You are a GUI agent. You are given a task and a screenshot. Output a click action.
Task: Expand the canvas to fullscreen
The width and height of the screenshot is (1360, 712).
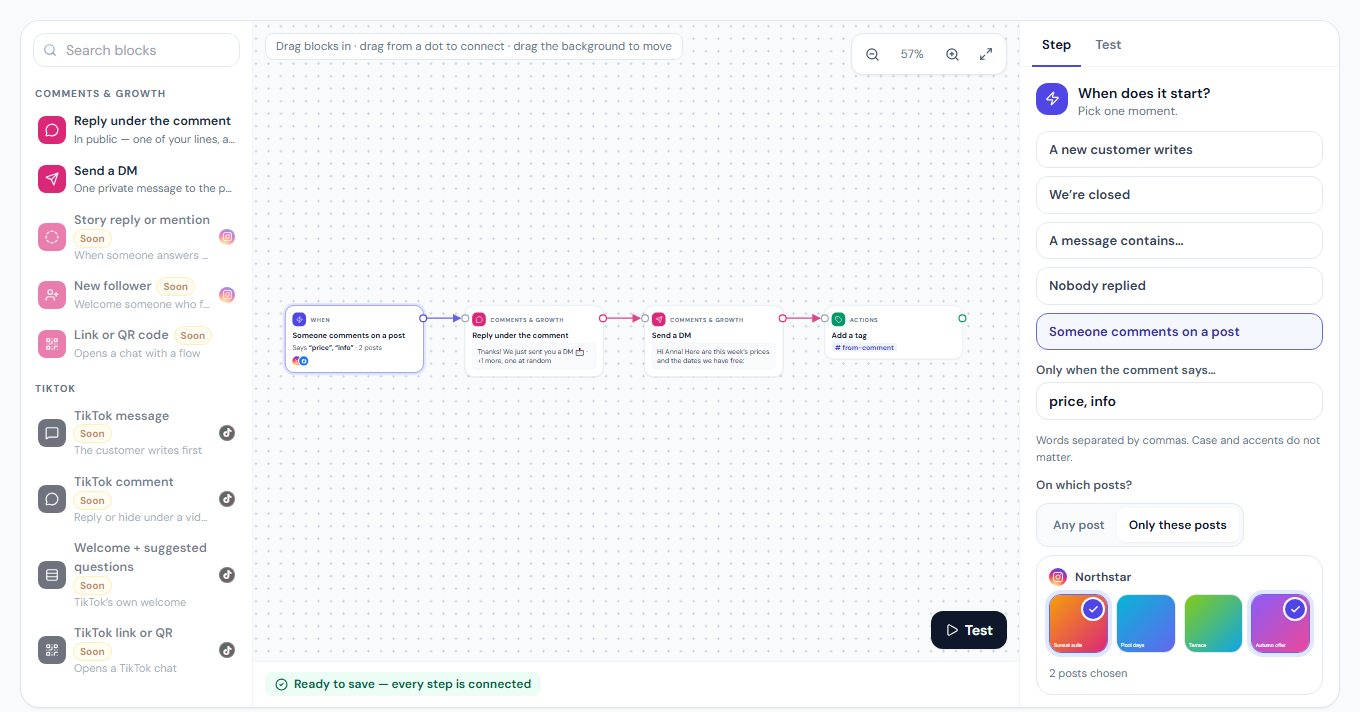coord(986,54)
